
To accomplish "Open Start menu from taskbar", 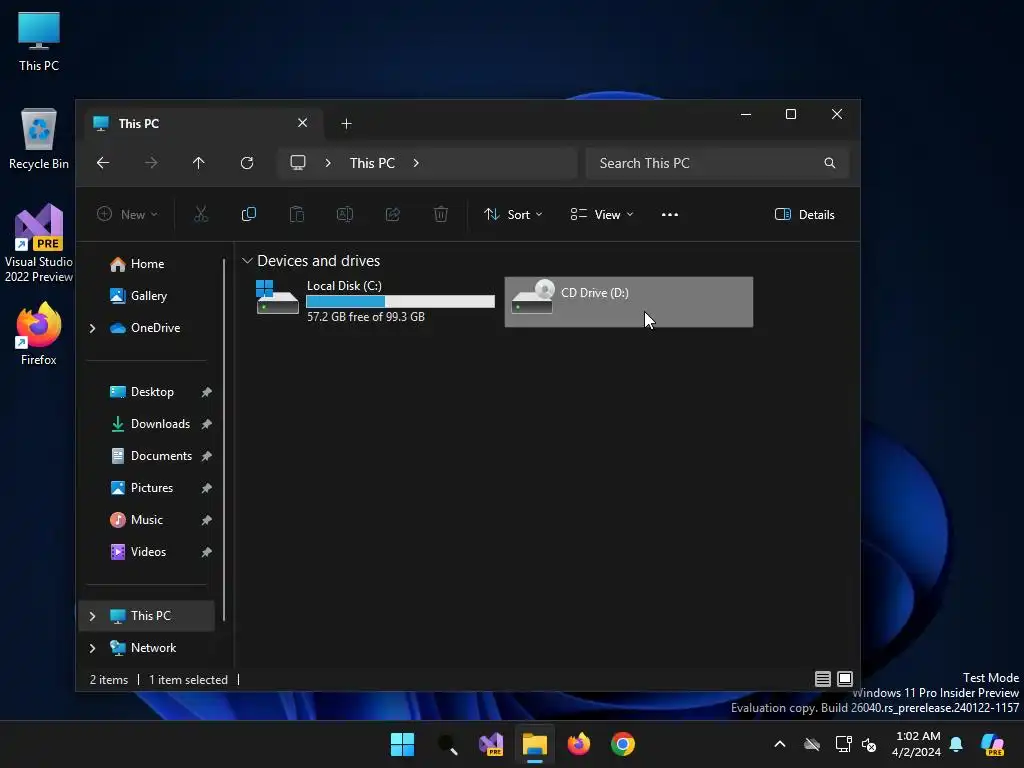I will click(402, 744).
